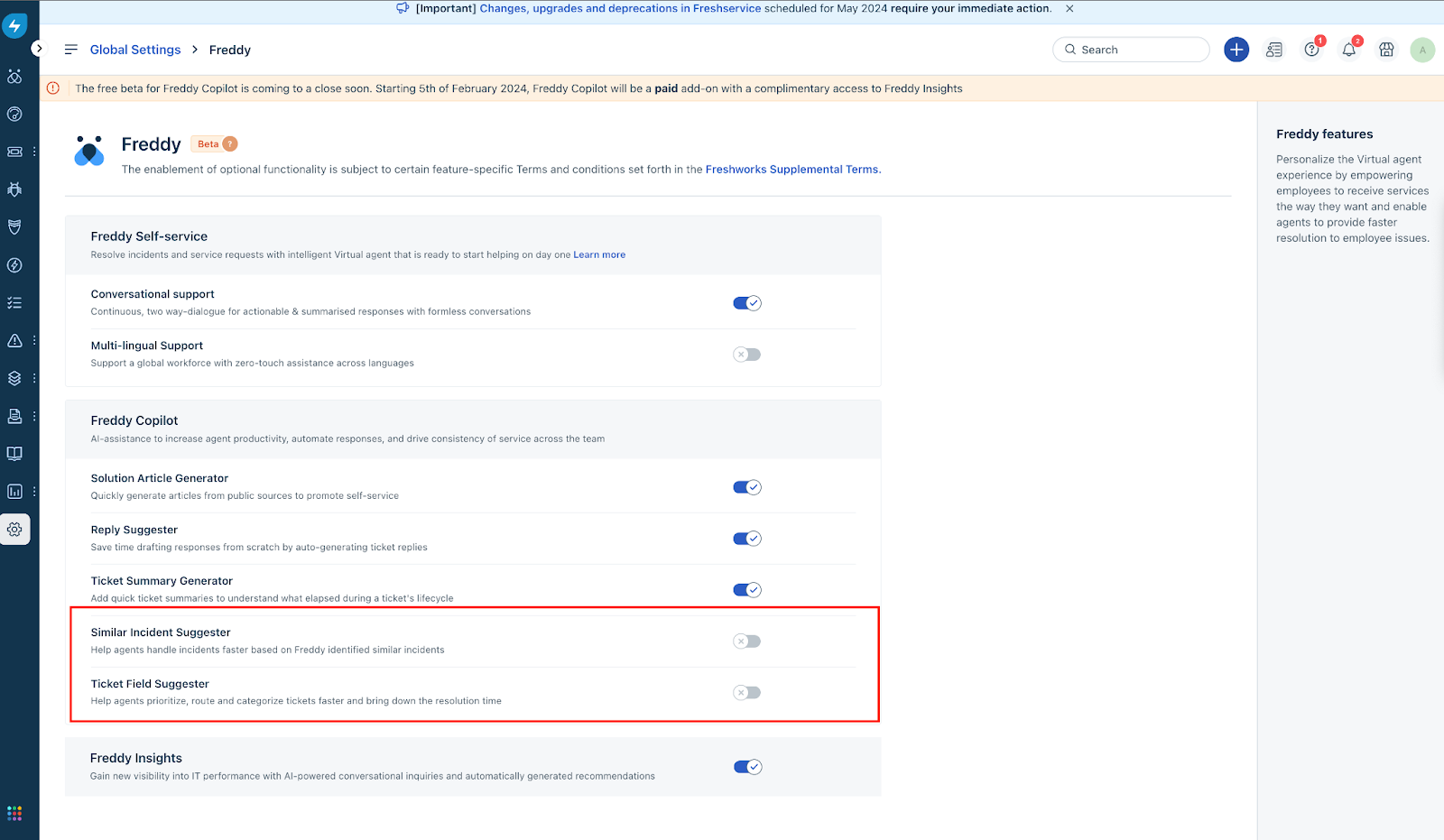This screenshot has height=840, width=1444.
Task: Open the Alerts triangle icon in the sidebar
Action: coord(14,340)
